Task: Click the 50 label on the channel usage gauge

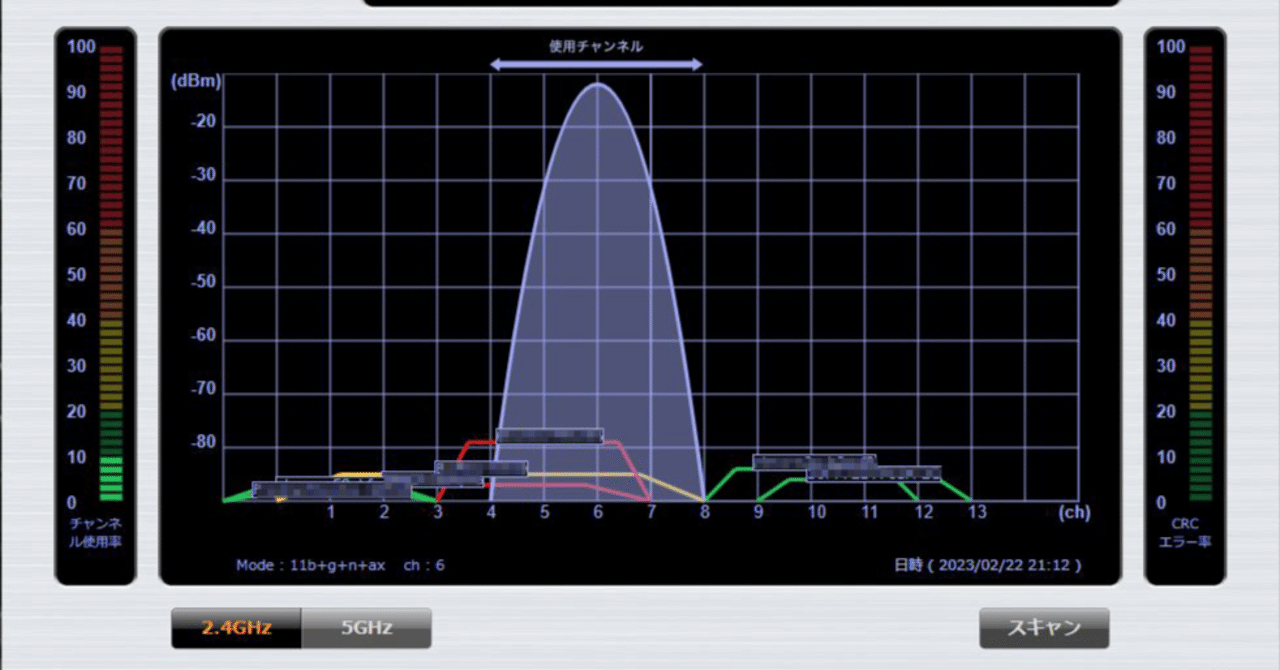Action: (77, 275)
